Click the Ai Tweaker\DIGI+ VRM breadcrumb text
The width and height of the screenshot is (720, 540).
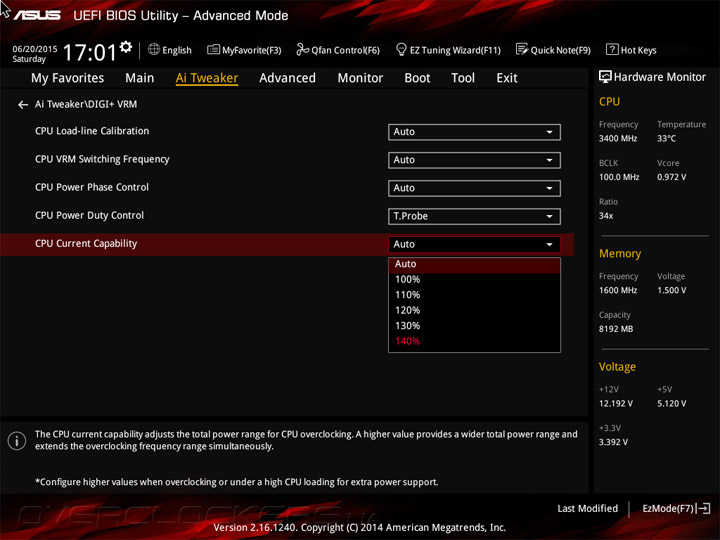pos(86,104)
